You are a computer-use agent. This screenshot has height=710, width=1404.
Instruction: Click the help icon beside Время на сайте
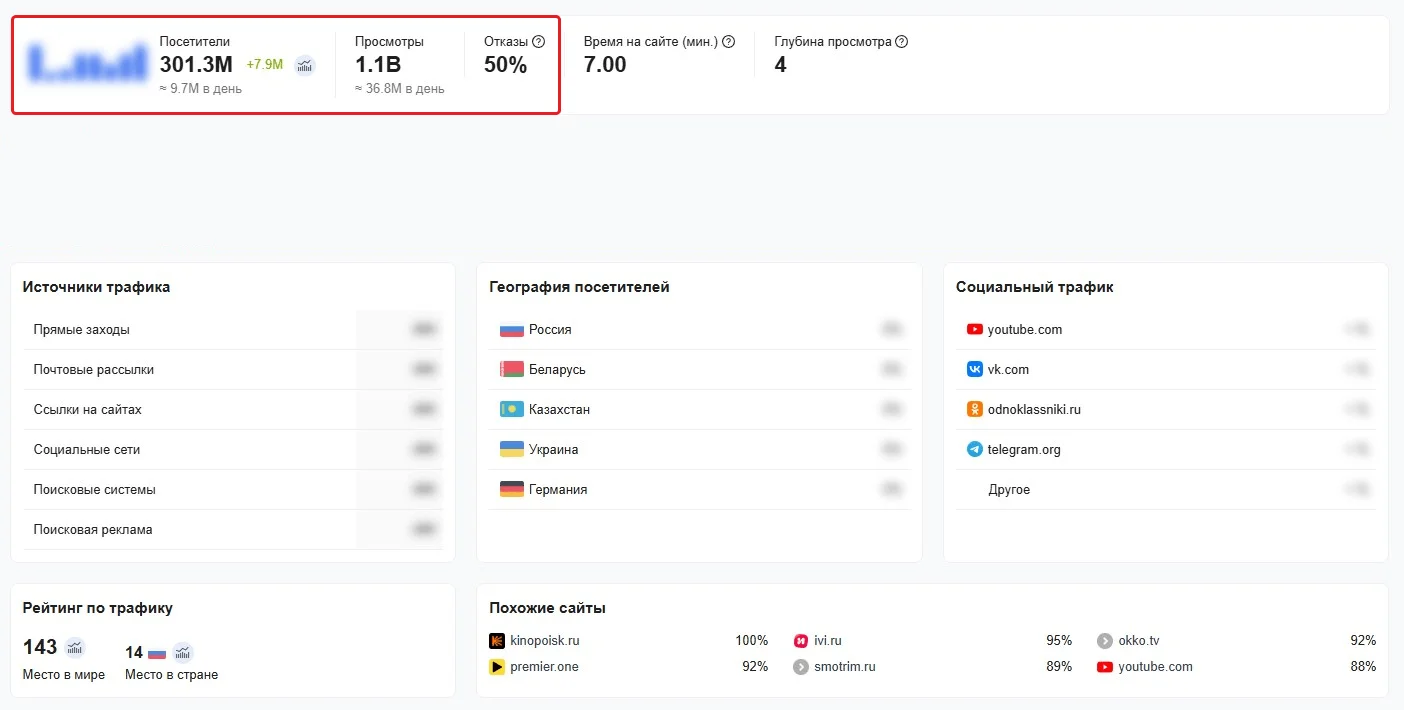(729, 42)
